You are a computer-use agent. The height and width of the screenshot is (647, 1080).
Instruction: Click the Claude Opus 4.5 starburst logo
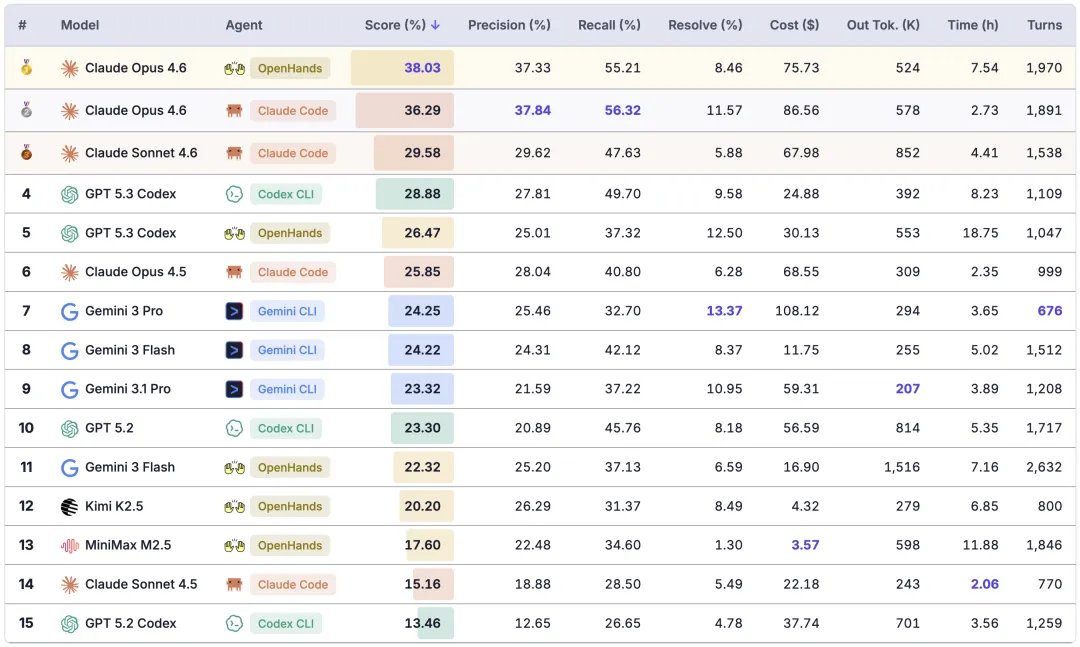point(70,272)
